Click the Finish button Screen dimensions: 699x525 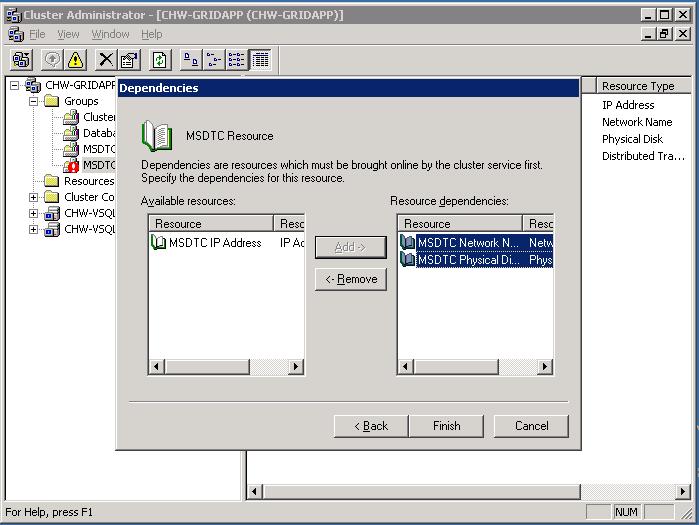click(x=446, y=426)
